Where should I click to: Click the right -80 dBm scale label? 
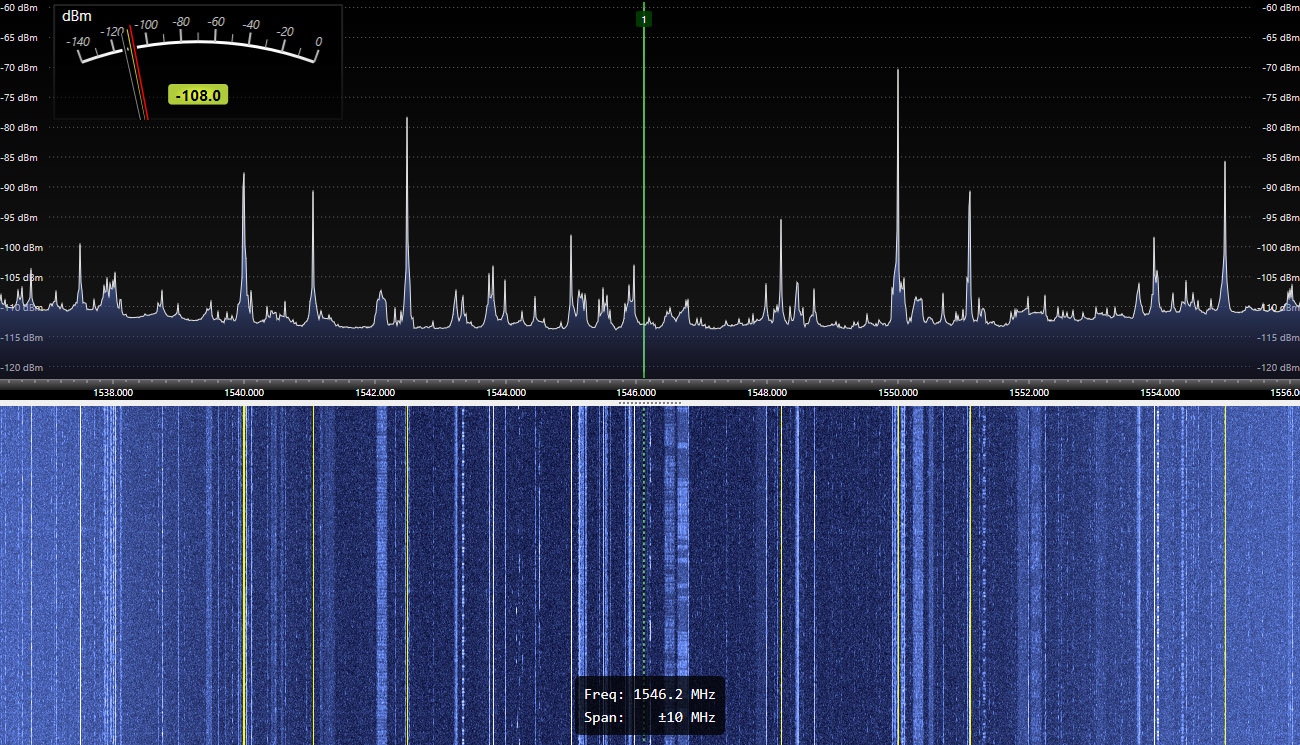coord(1279,127)
